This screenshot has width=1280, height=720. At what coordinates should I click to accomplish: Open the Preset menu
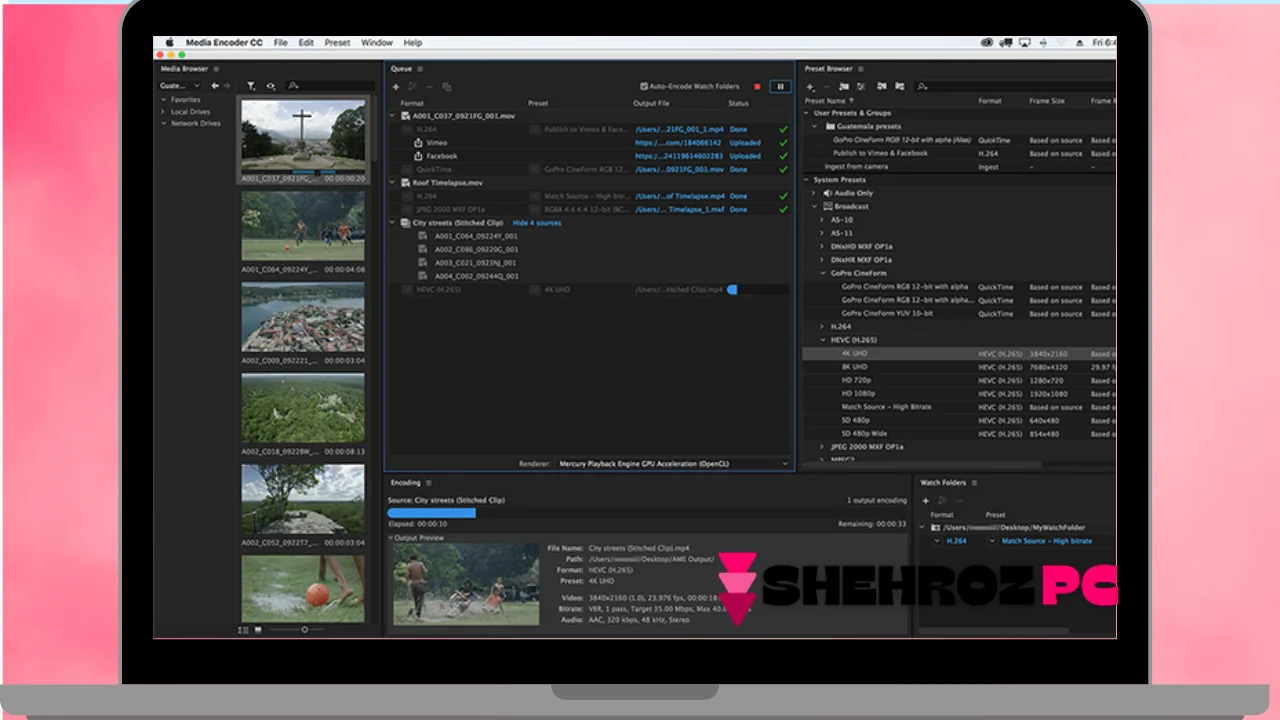click(x=337, y=43)
